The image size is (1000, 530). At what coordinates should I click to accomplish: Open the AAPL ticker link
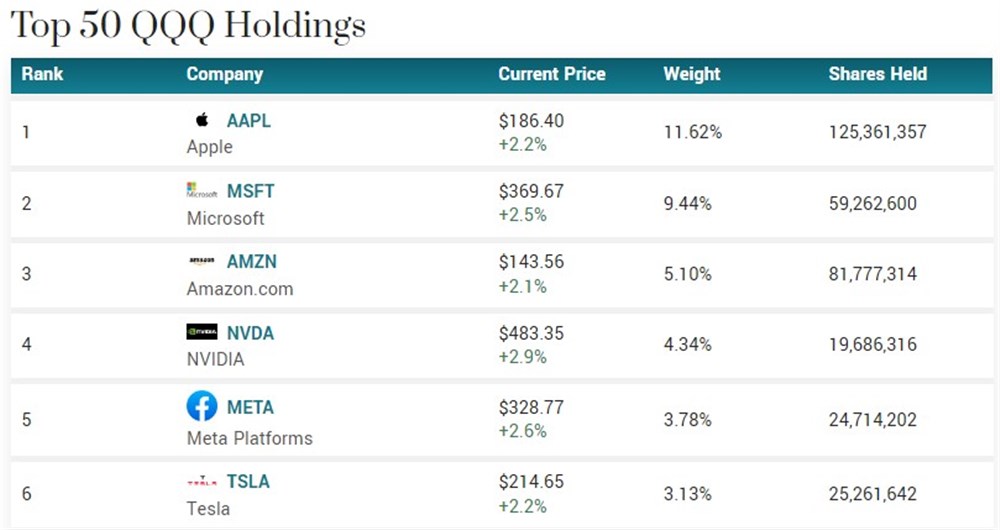249,120
